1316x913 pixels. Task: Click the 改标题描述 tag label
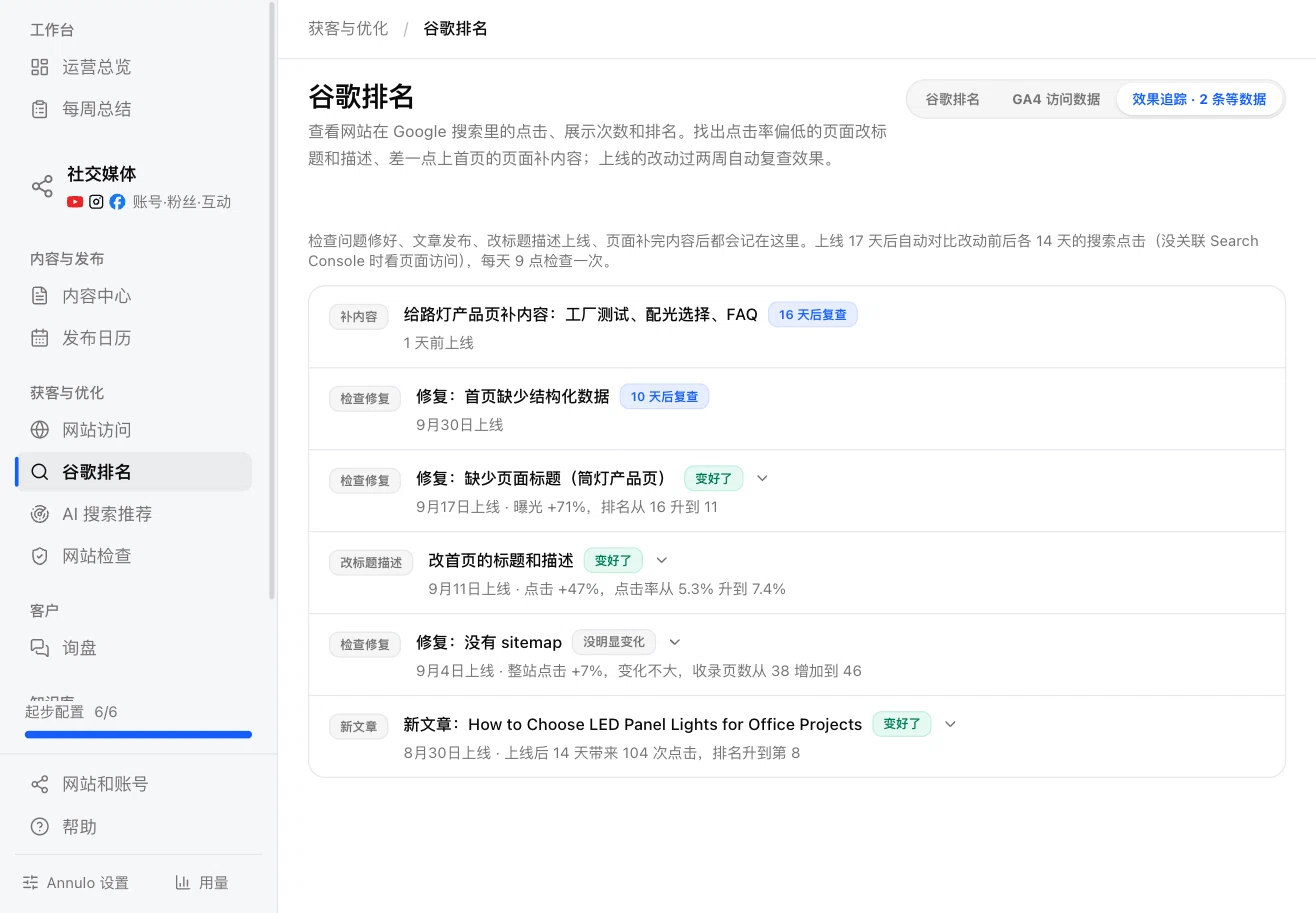click(x=371, y=563)
